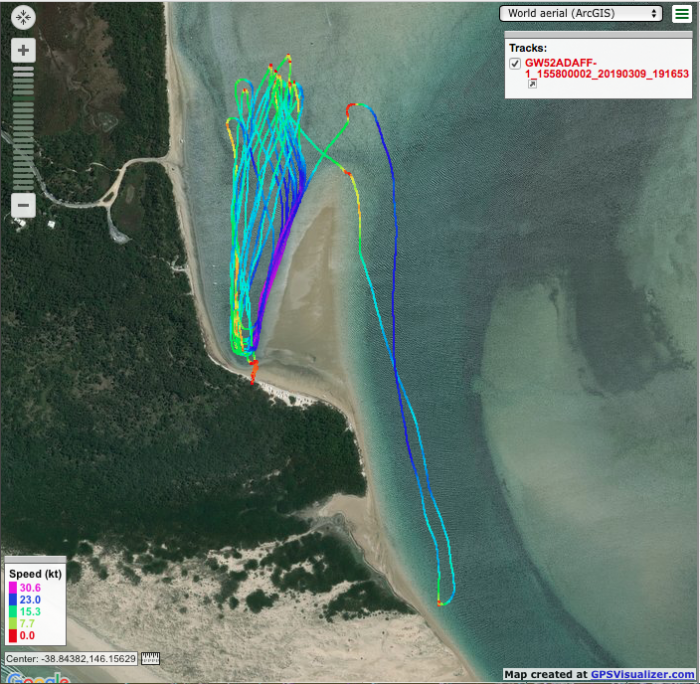Click the ruler measurement icon
This screenshot has height=684, width=700.
pos(151,659)
